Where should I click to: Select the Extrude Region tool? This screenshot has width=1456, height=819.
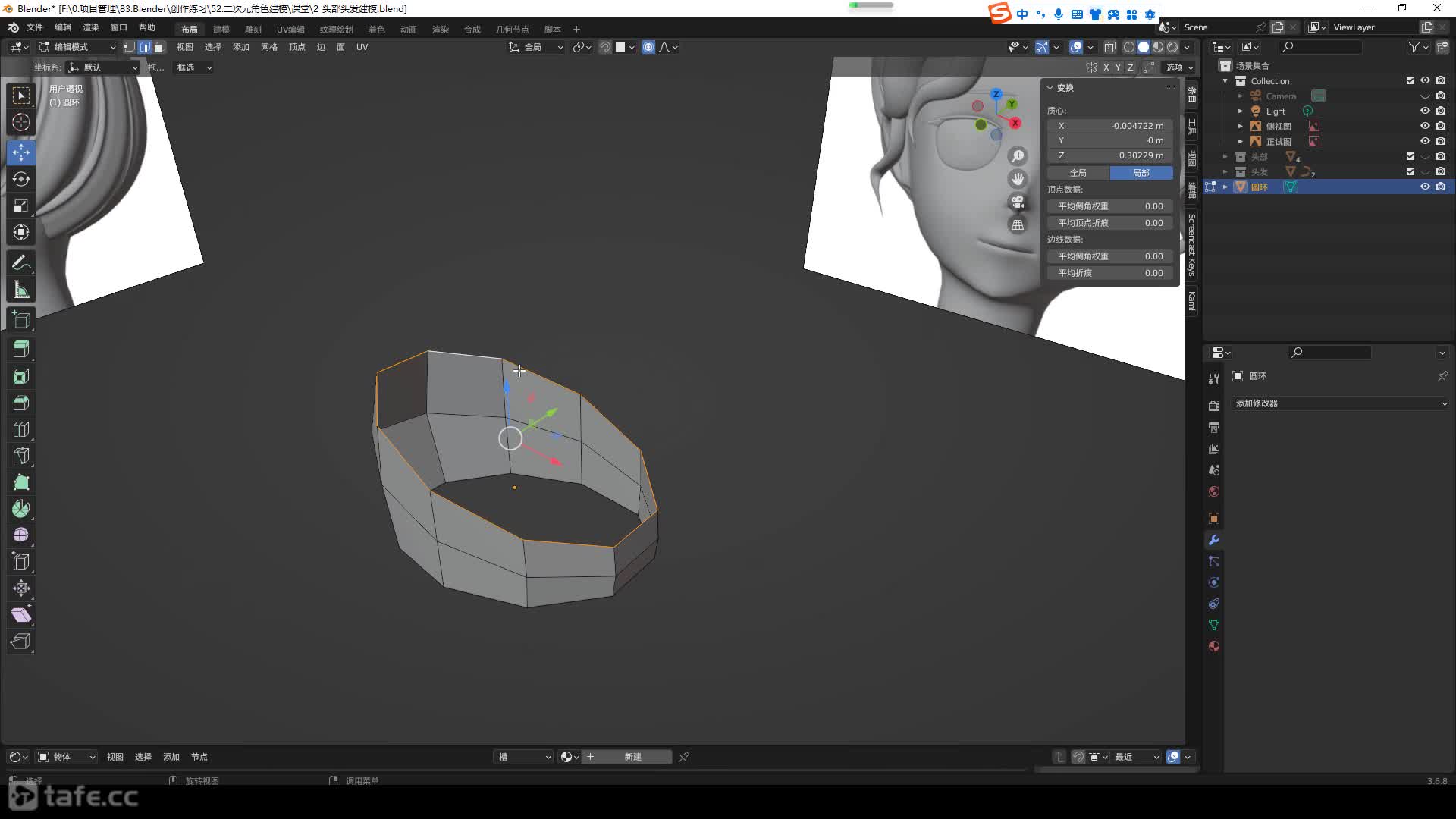pyautogui.click(x=21, y=350)
